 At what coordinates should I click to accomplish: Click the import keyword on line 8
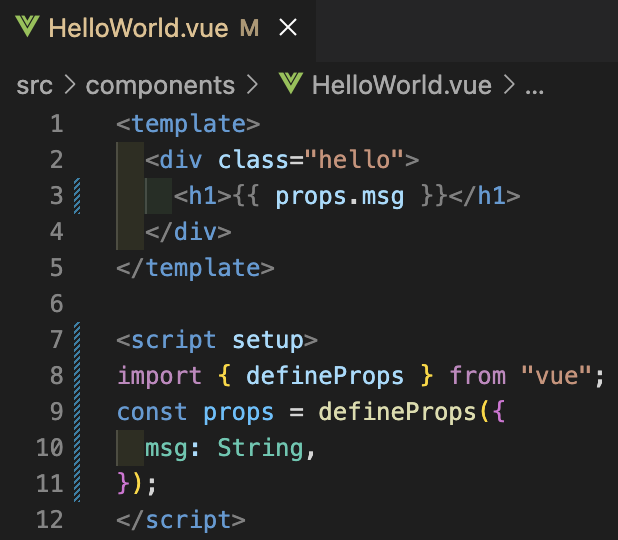click(x=160, y=376)
